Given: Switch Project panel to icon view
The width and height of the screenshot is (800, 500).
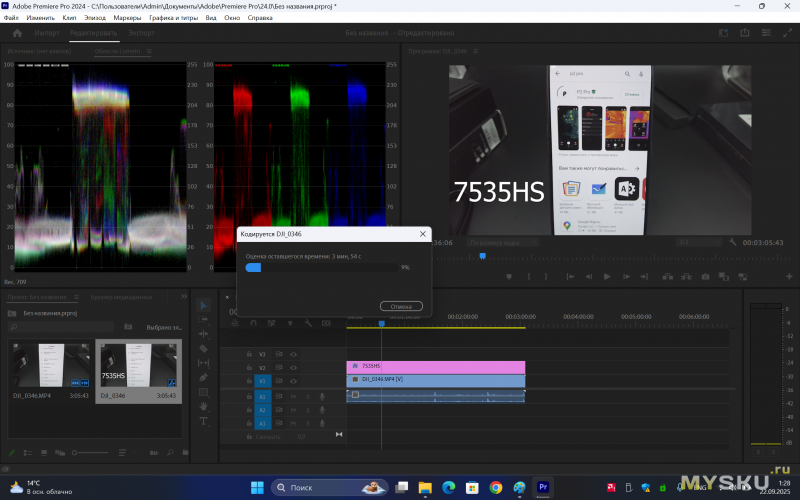Looking at the screenshot, I should point(44,453).
